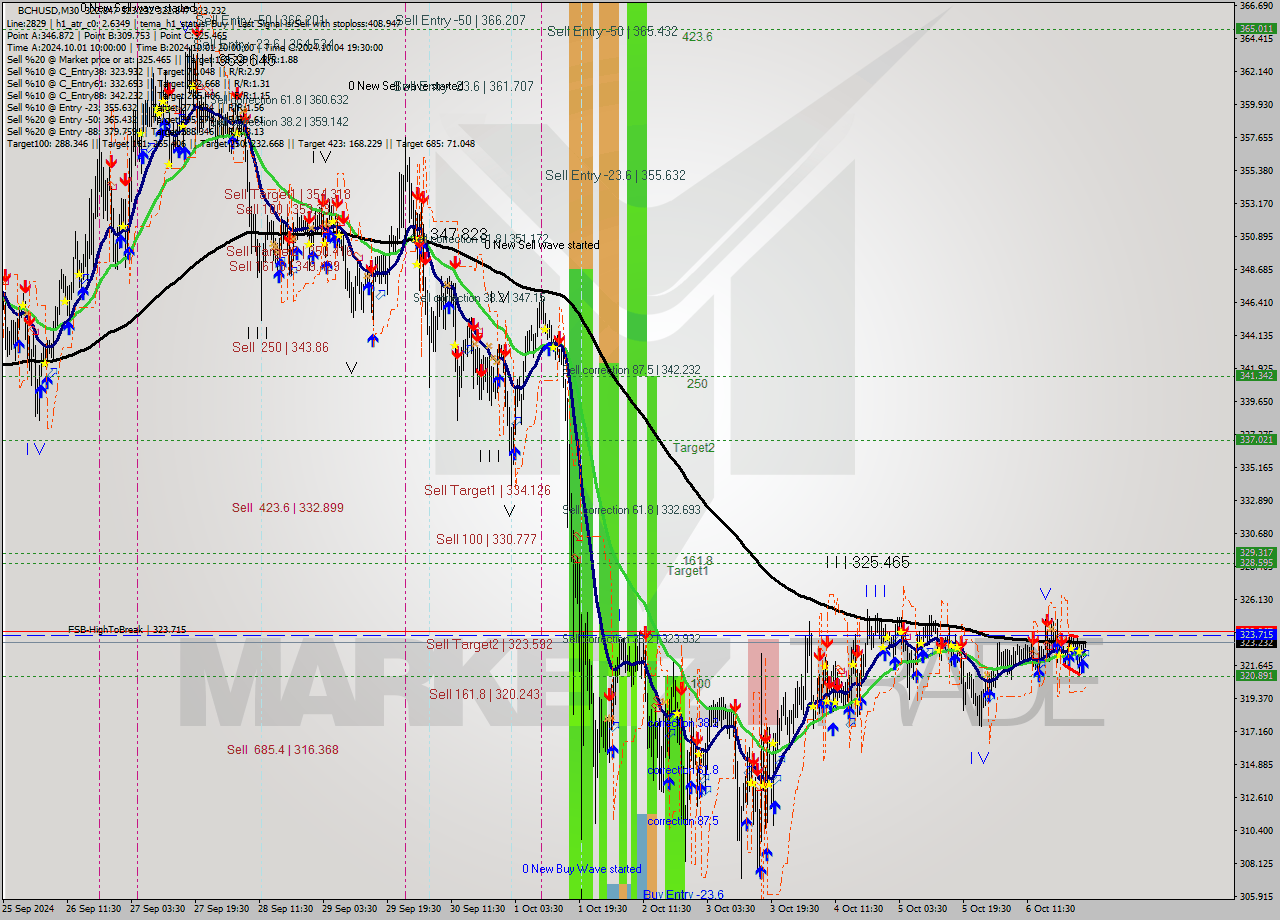1280x920 pixels.
Task: Select the blue 'correction 87.5' label
Action: (x=683, y=821)
